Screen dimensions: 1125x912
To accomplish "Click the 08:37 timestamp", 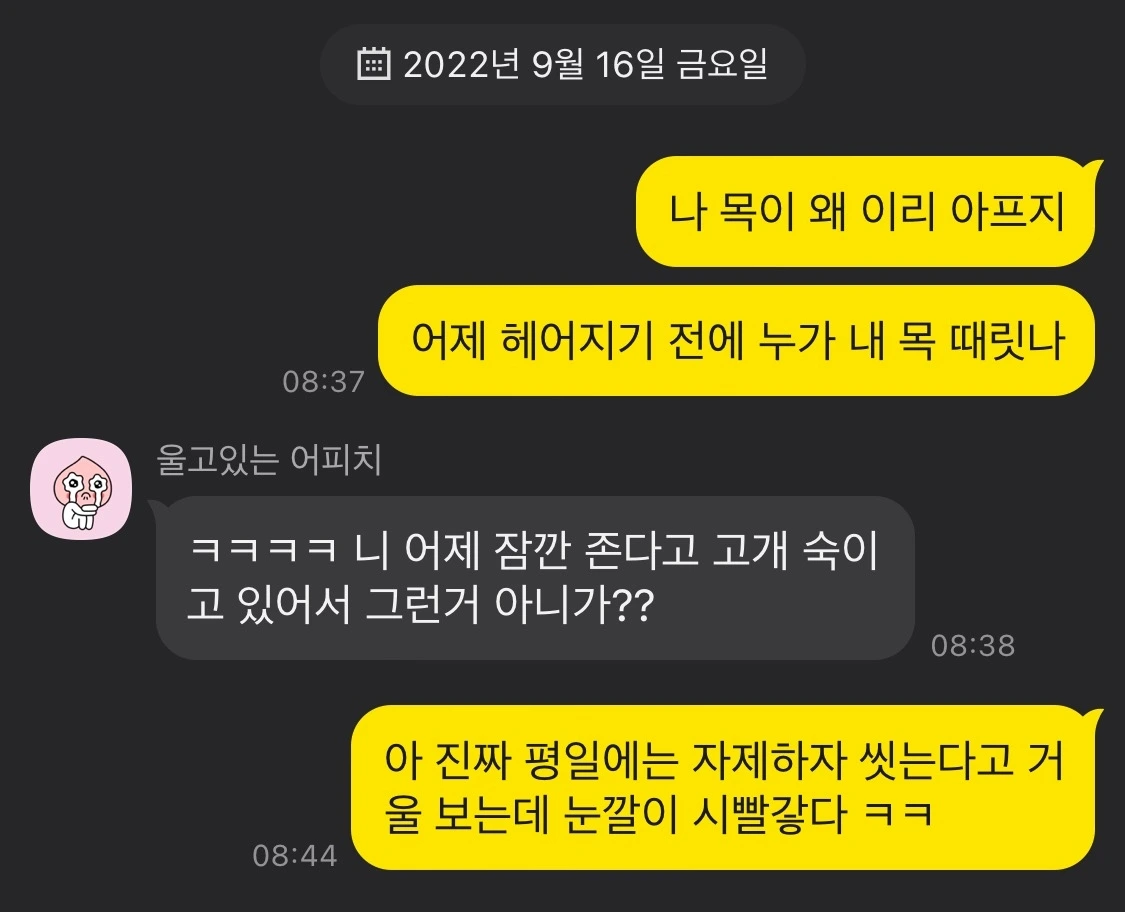I will pos(324,382).
